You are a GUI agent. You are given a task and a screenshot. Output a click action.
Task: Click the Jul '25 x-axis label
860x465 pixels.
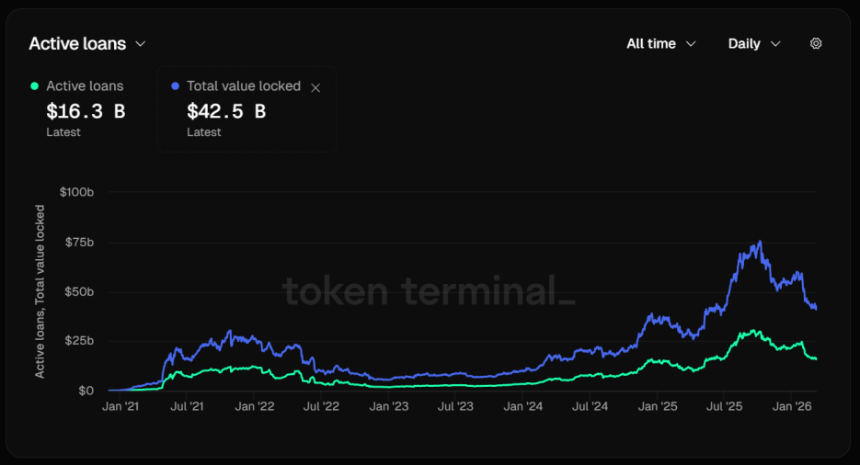click(725, 407)
